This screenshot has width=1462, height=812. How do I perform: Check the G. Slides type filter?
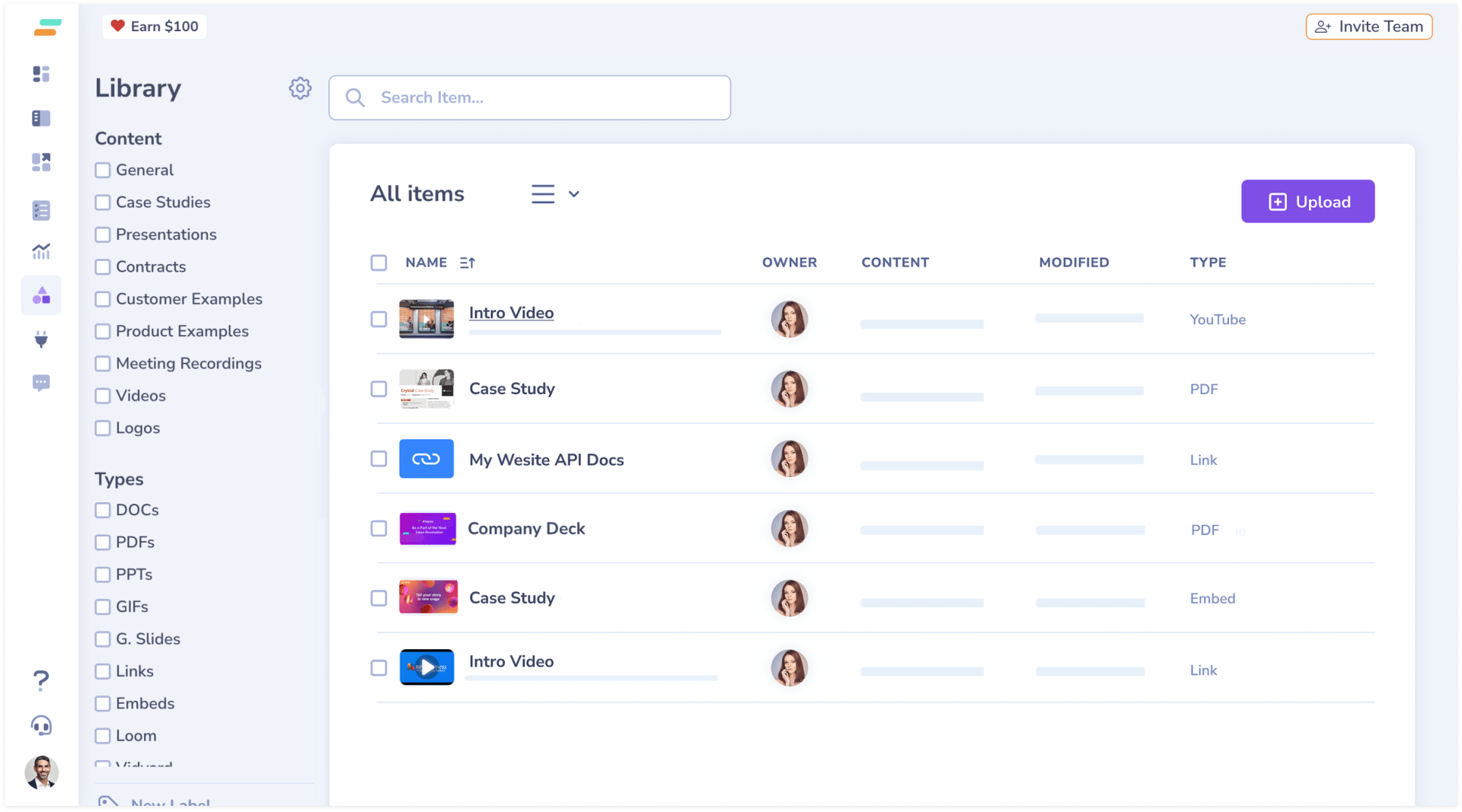coord(103,639)
